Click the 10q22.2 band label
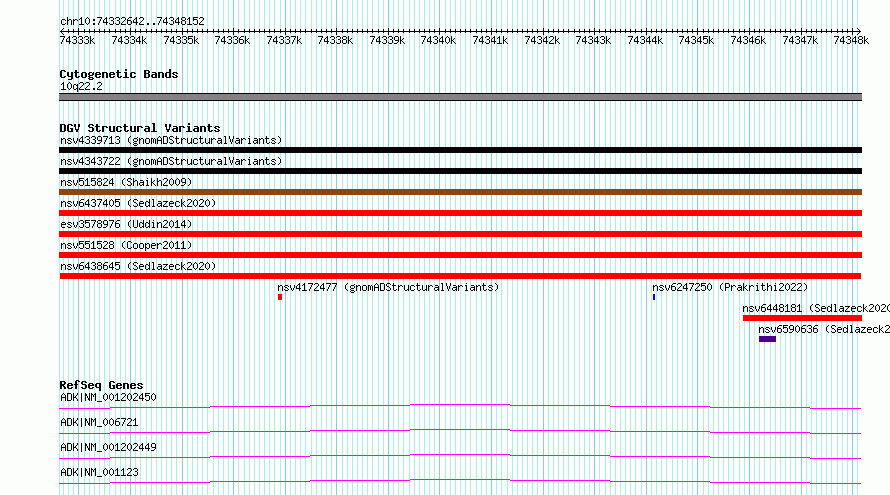The image size is (890, 495). [81, 86]
